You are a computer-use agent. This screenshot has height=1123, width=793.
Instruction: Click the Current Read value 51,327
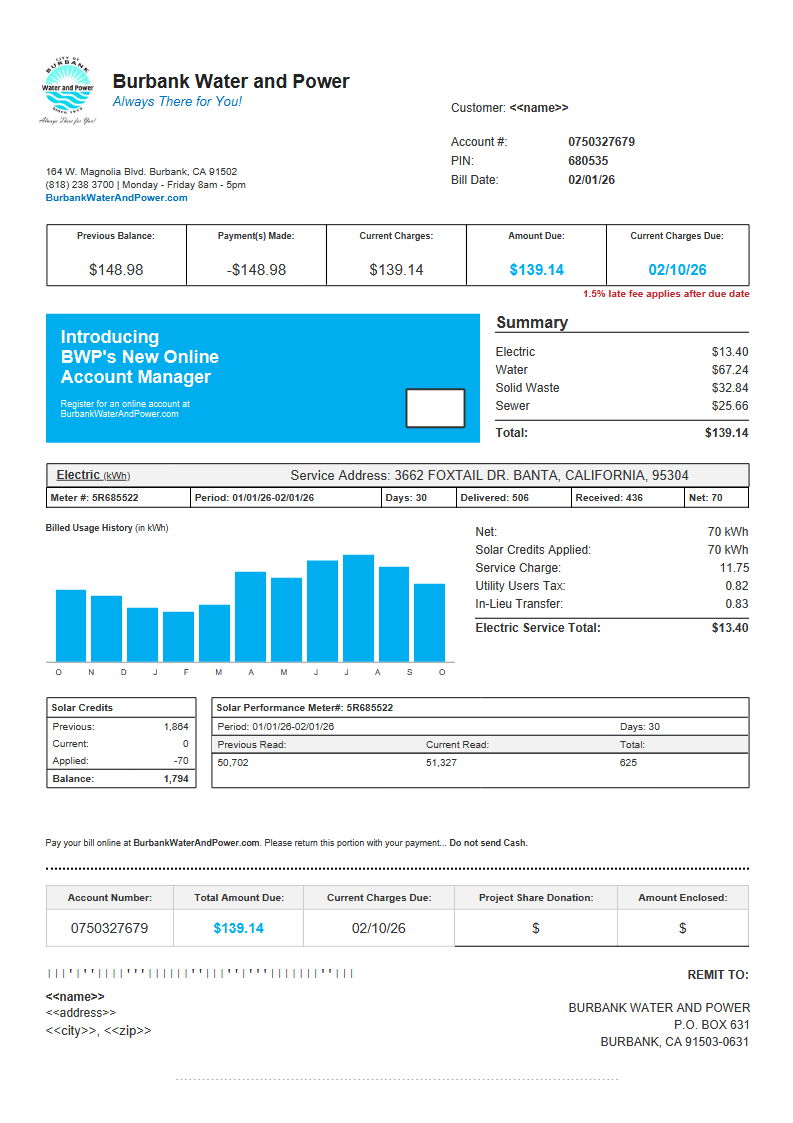click(441, 763)
